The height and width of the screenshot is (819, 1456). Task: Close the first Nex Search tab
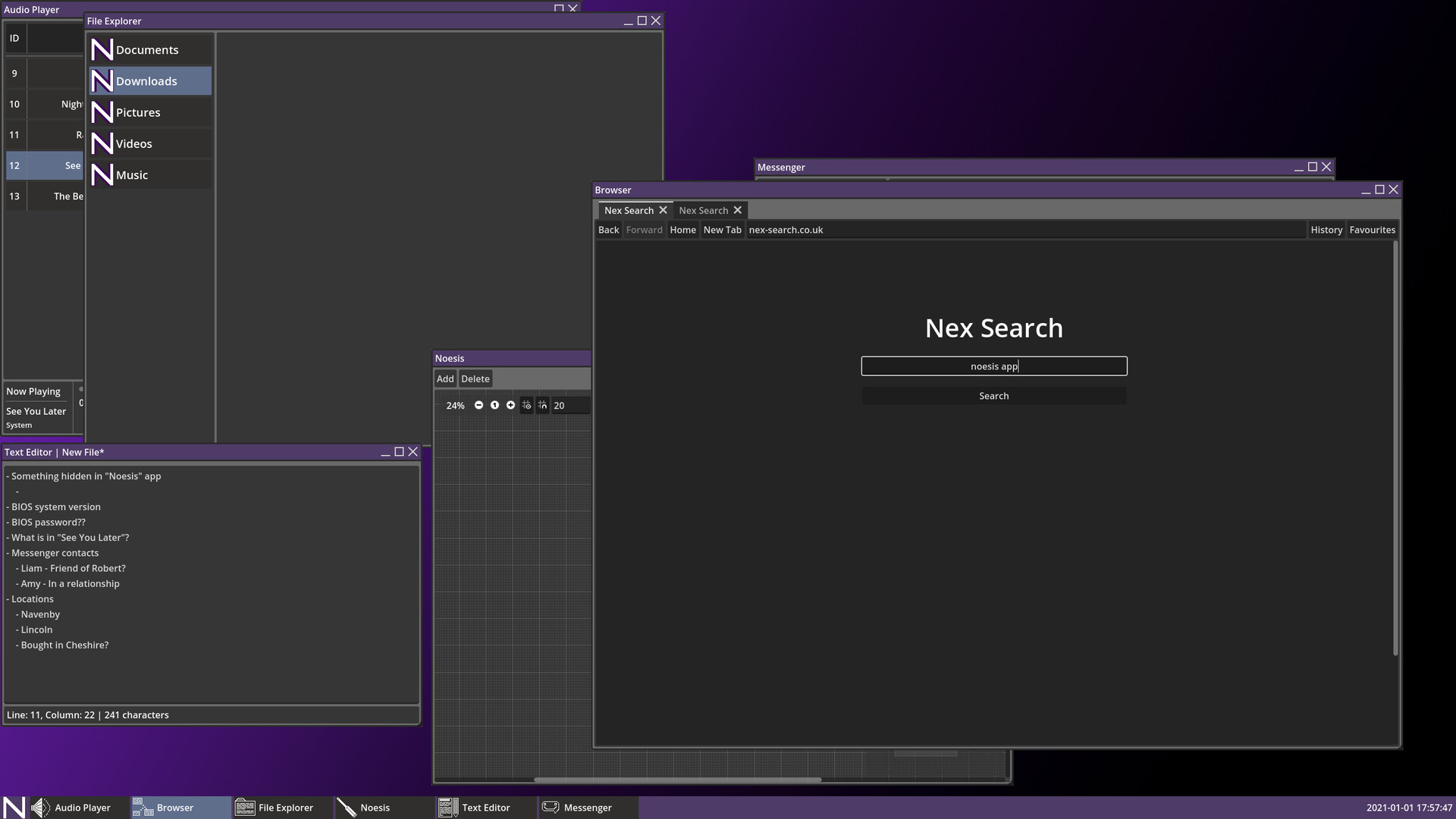coord(663,210)
